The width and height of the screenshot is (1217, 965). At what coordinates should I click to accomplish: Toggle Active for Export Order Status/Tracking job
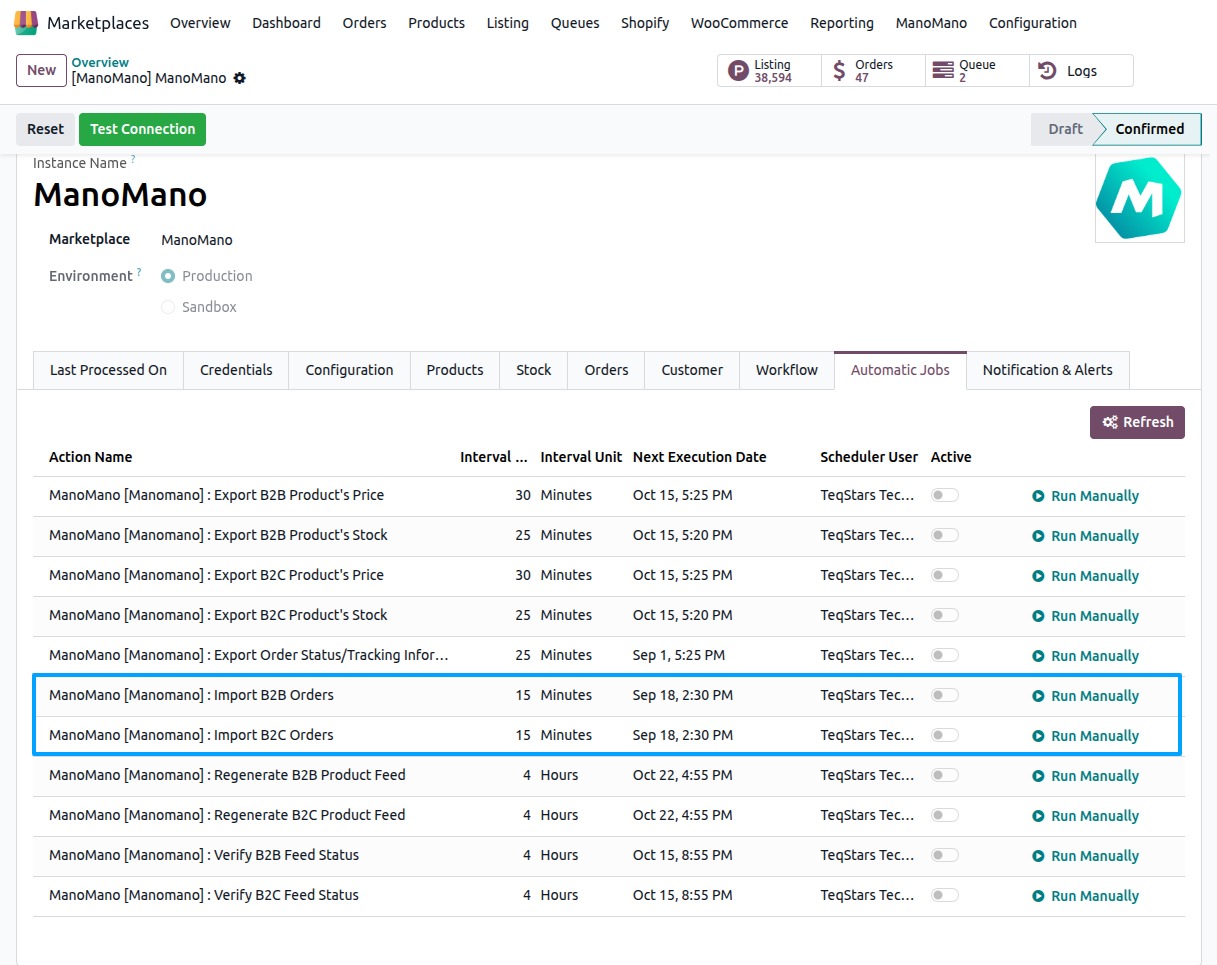coord(945,655)
